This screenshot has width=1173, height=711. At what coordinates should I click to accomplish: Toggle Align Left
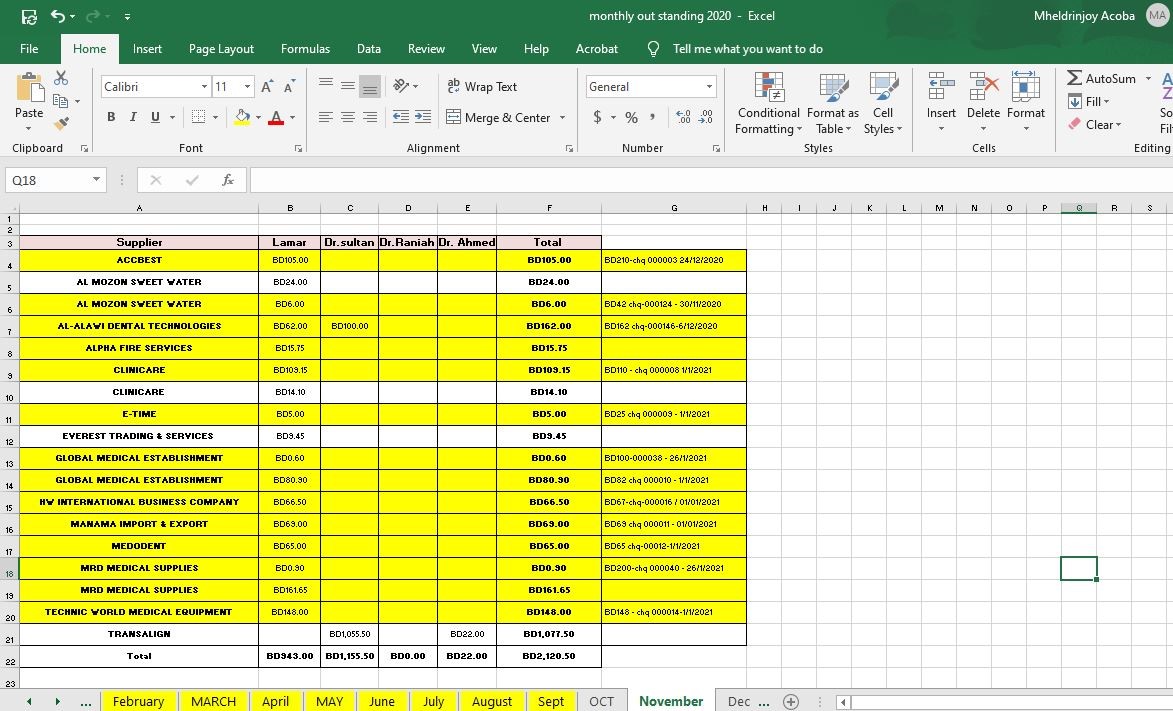pyautogui.click(x=325, y=117)
